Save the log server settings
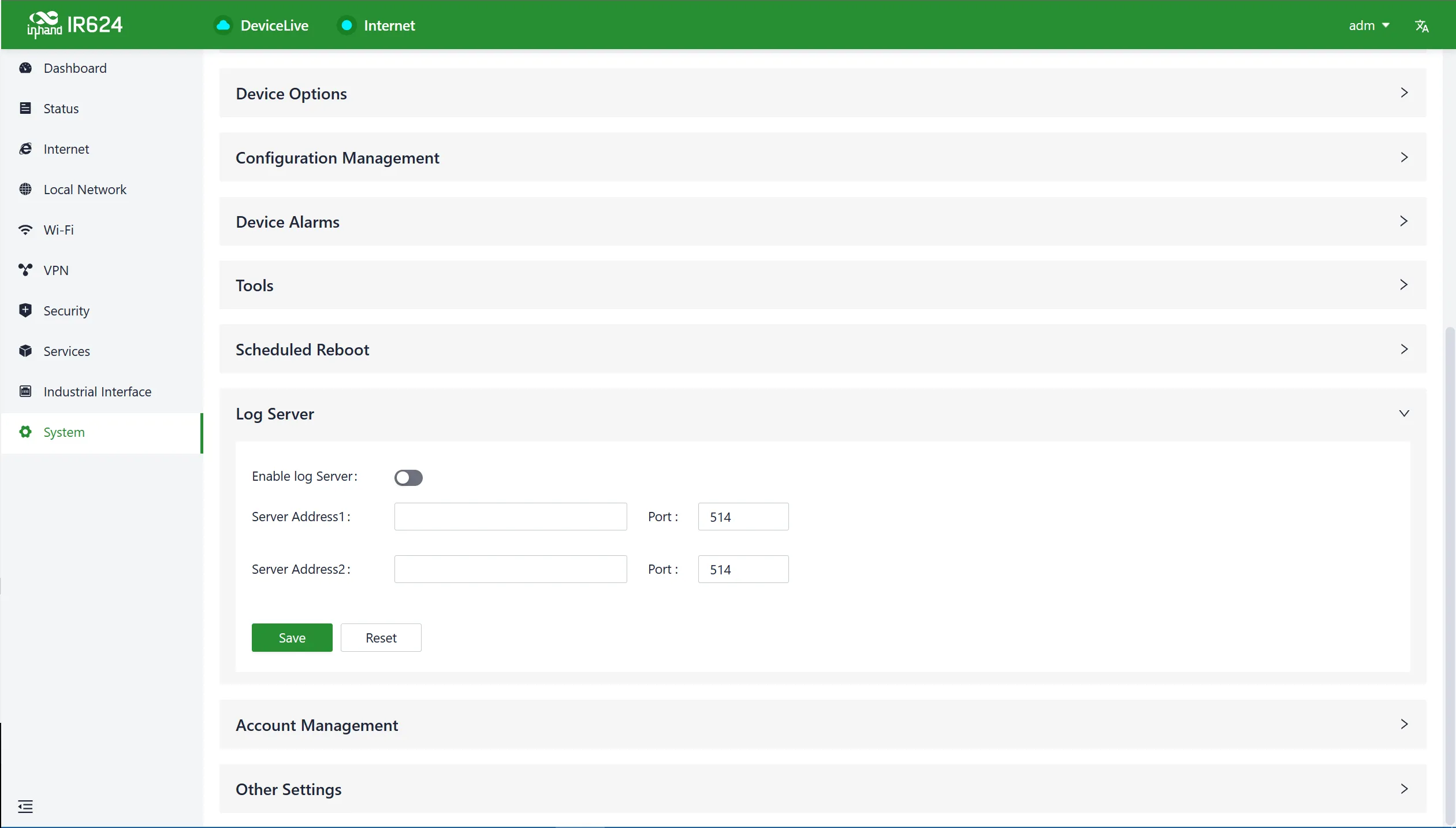Image resolution: width=1456 pixels, height=828 pixels. pos(292,637)
